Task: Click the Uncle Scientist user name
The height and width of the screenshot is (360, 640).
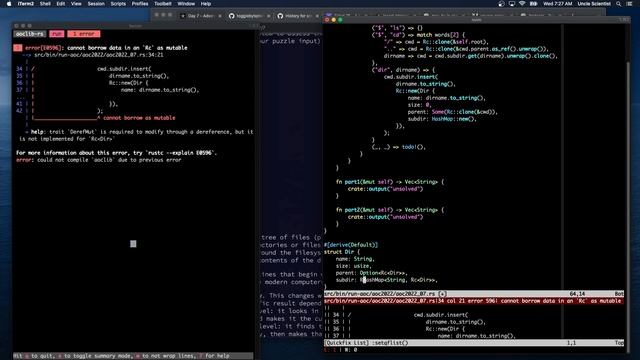Action: point(594,4)
